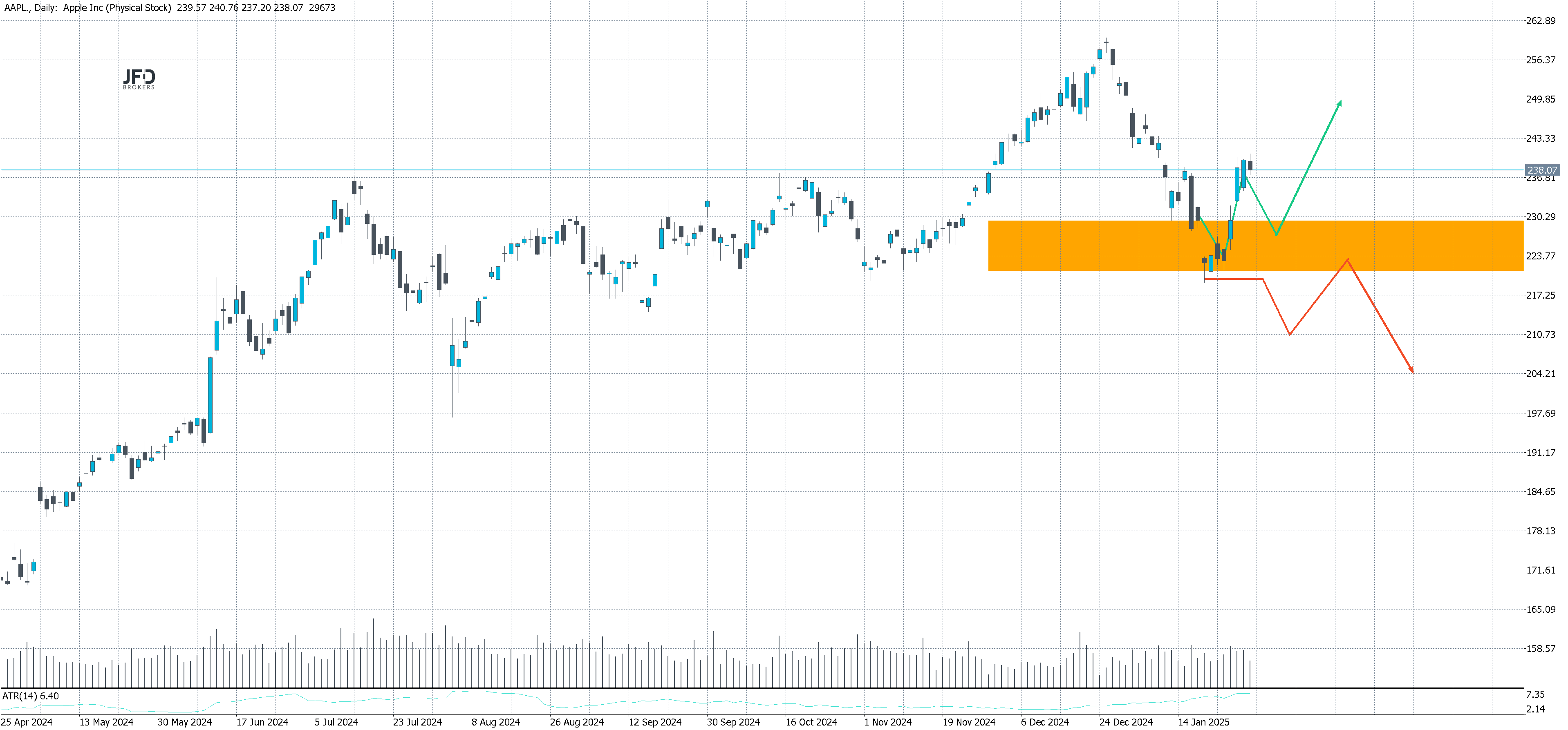Click the JFD Brokers logo
1568x730 pixels.
(x=139, y=79)
